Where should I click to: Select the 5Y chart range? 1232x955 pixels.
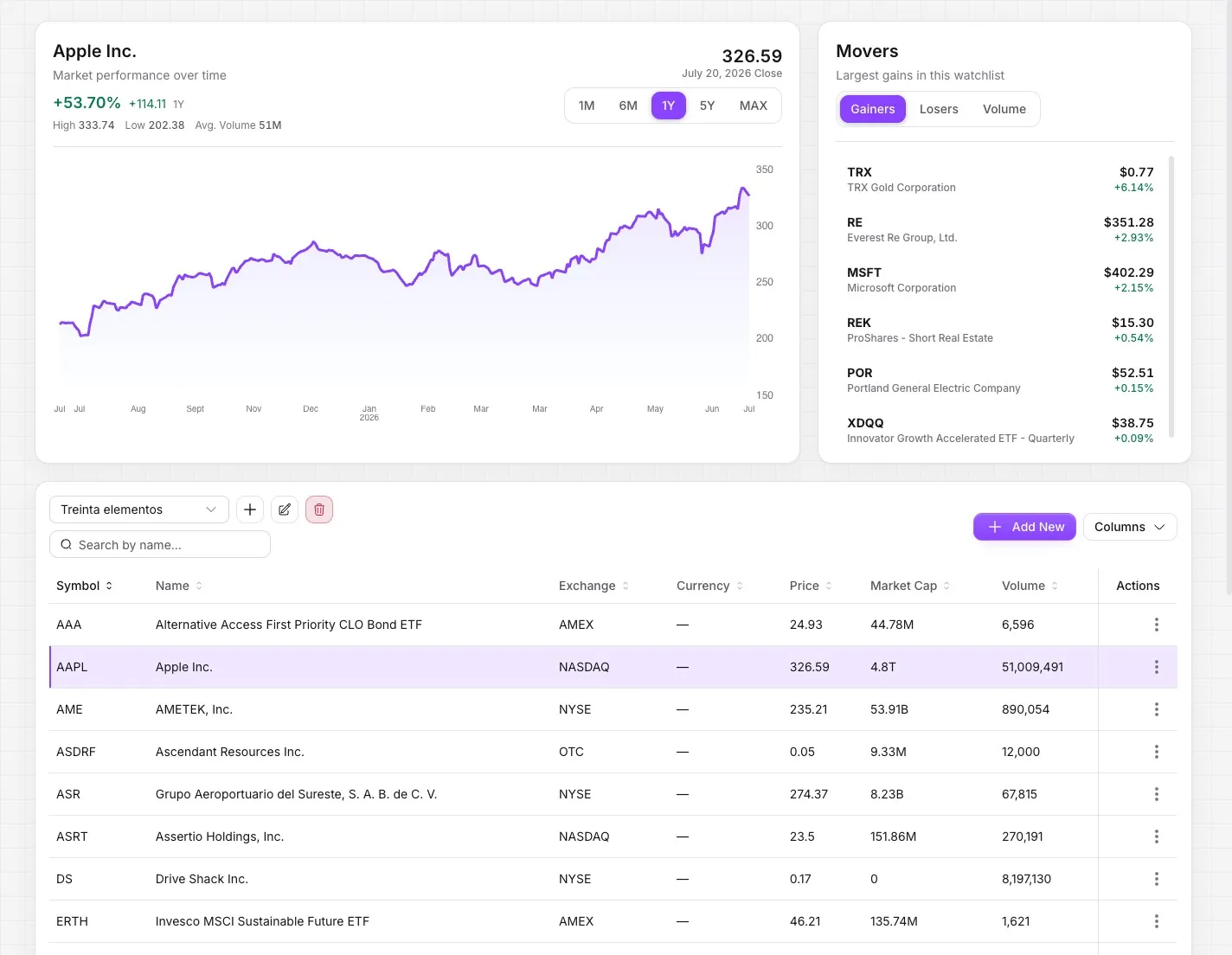(x=707, y=106)
